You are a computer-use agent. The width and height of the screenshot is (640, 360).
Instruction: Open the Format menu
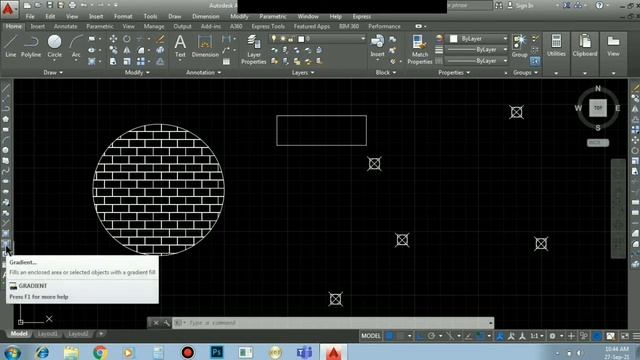123,16
